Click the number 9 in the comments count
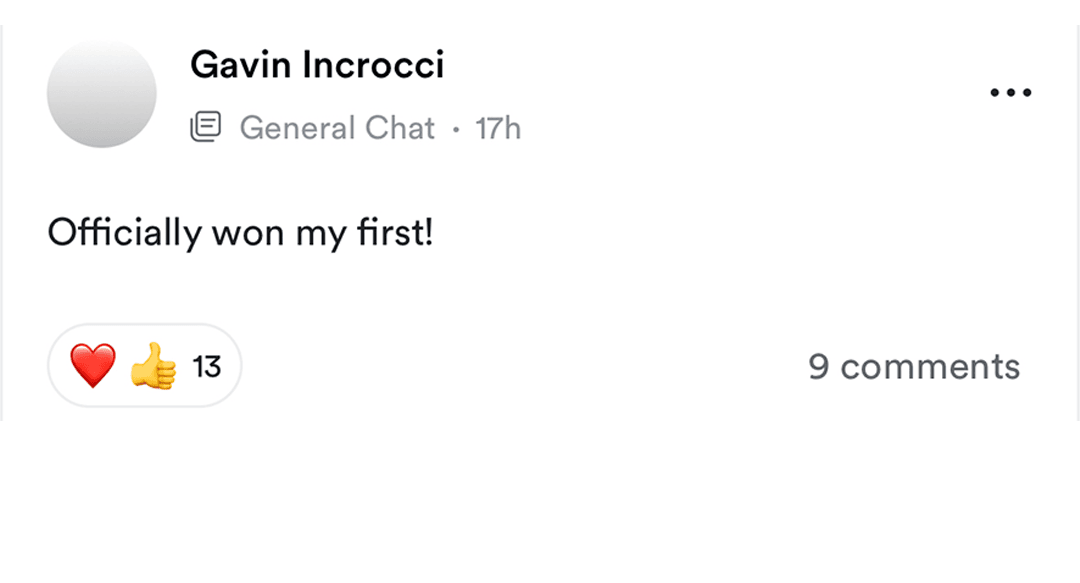Screen dimensions: 1080x583 (819, 366)
